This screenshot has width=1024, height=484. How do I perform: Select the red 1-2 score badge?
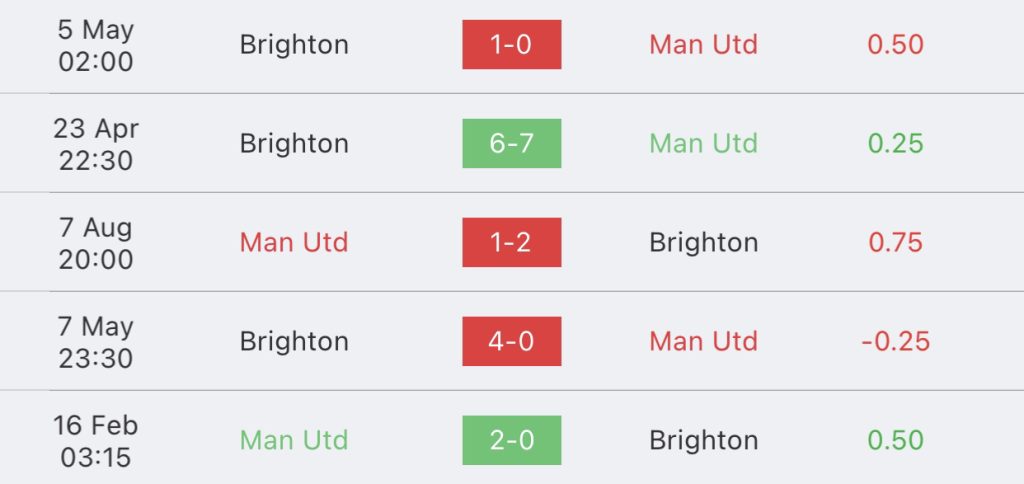[x=511, y=242]
